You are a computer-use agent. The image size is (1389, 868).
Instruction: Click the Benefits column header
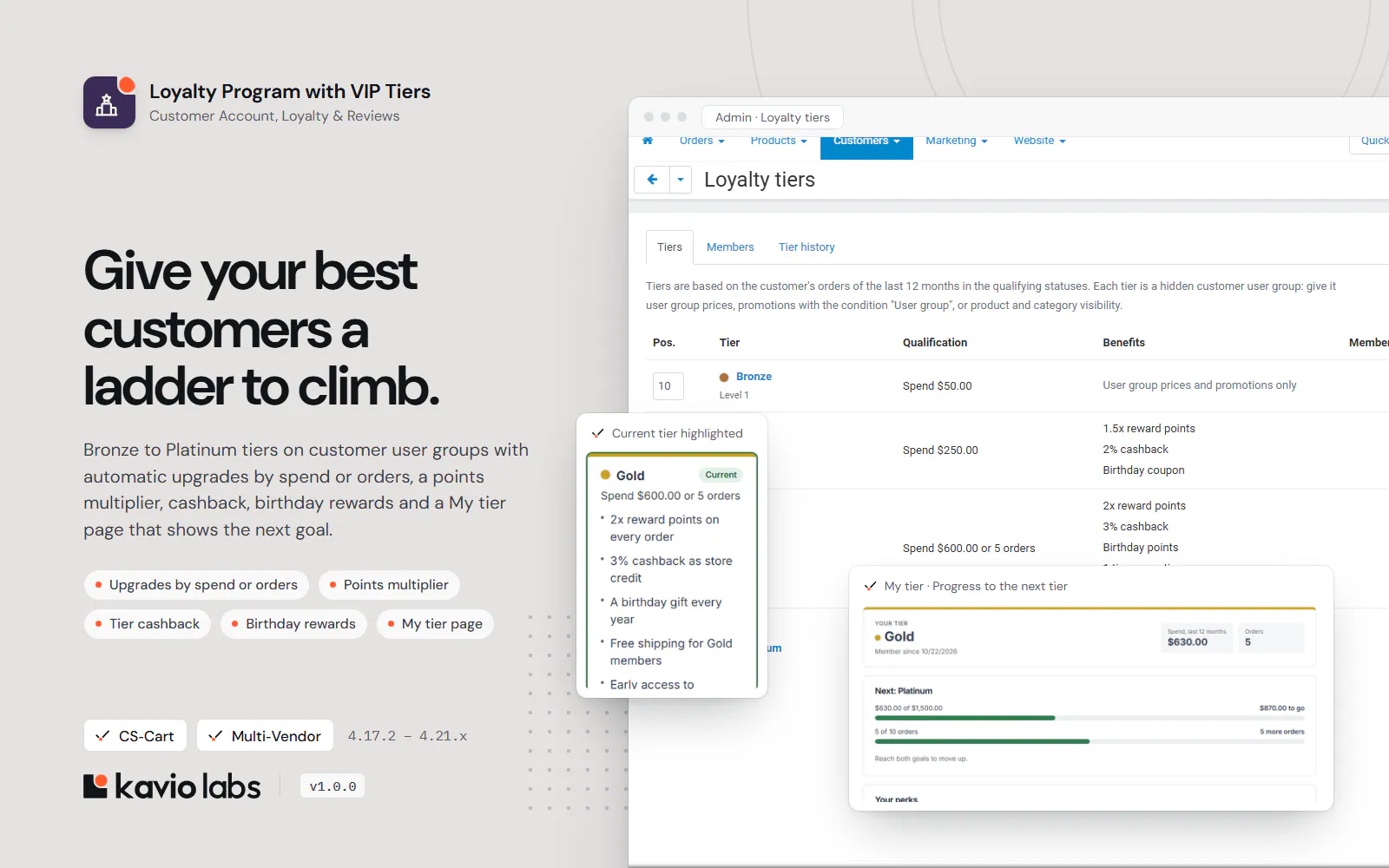pyautogui.click(x=1123, y=343)
